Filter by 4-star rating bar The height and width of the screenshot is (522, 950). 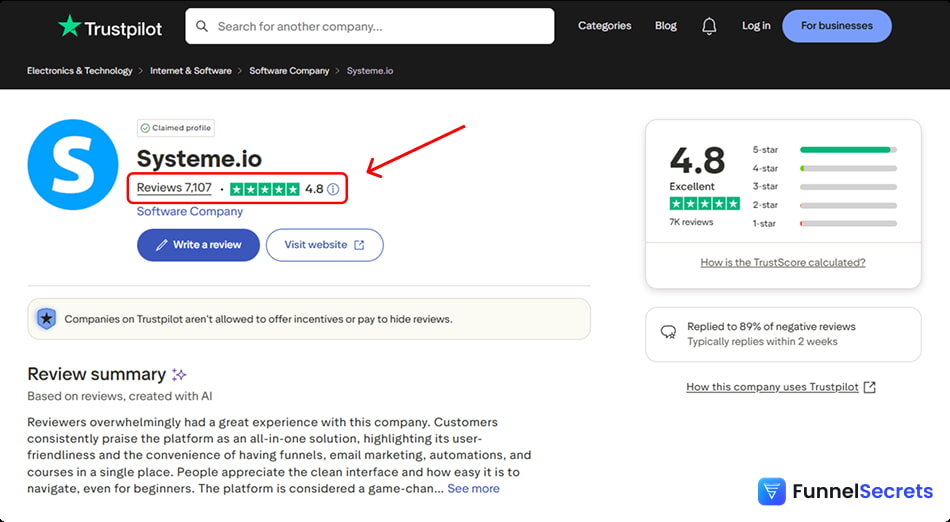point(848,168)
